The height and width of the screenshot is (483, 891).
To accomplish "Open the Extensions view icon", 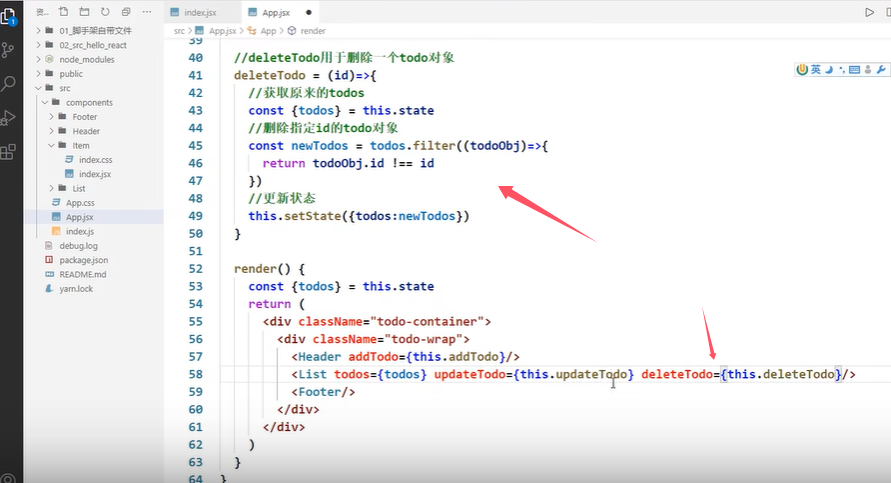I will 8,152.
